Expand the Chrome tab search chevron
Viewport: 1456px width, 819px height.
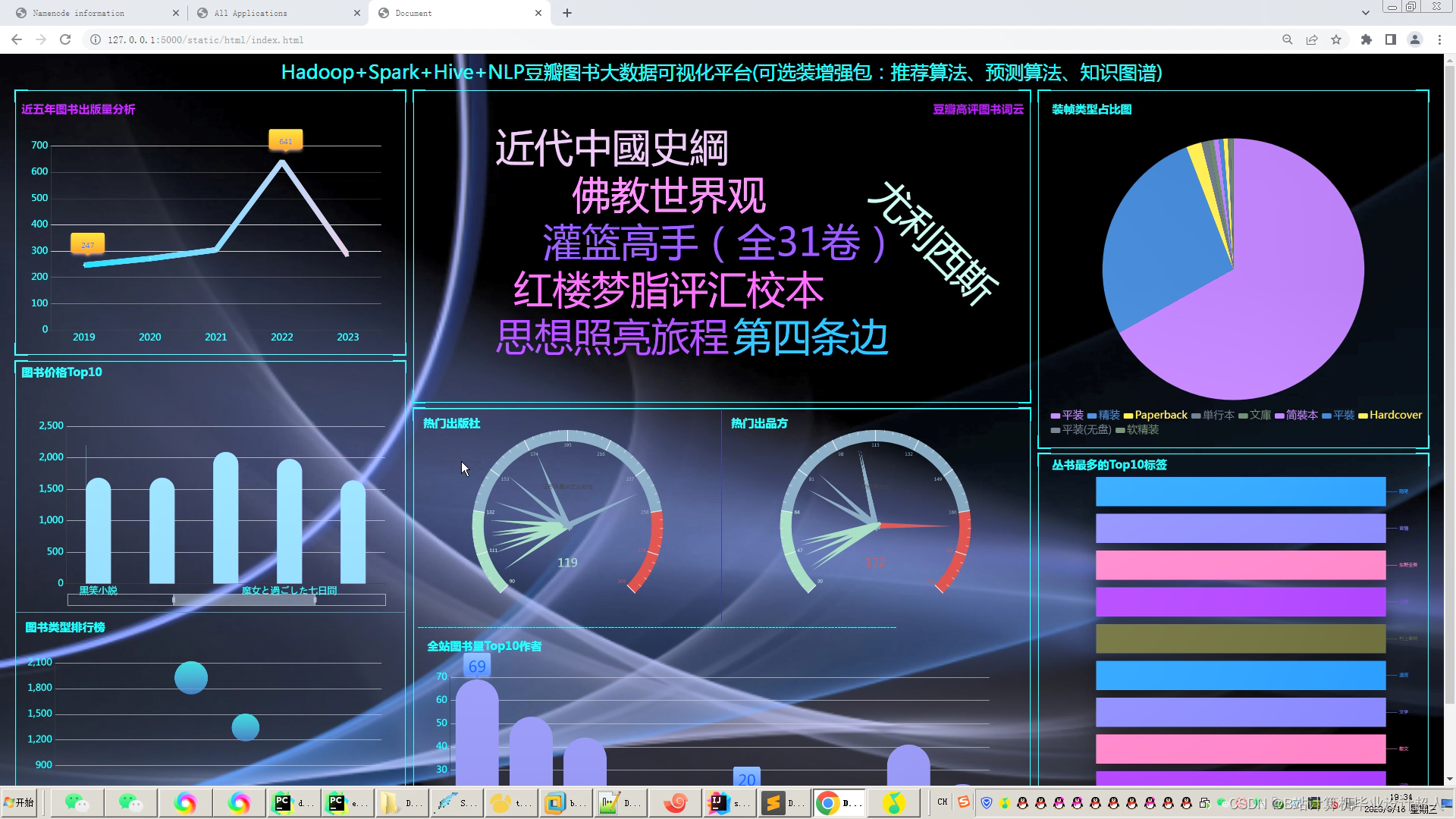[x=1366, y=13]
